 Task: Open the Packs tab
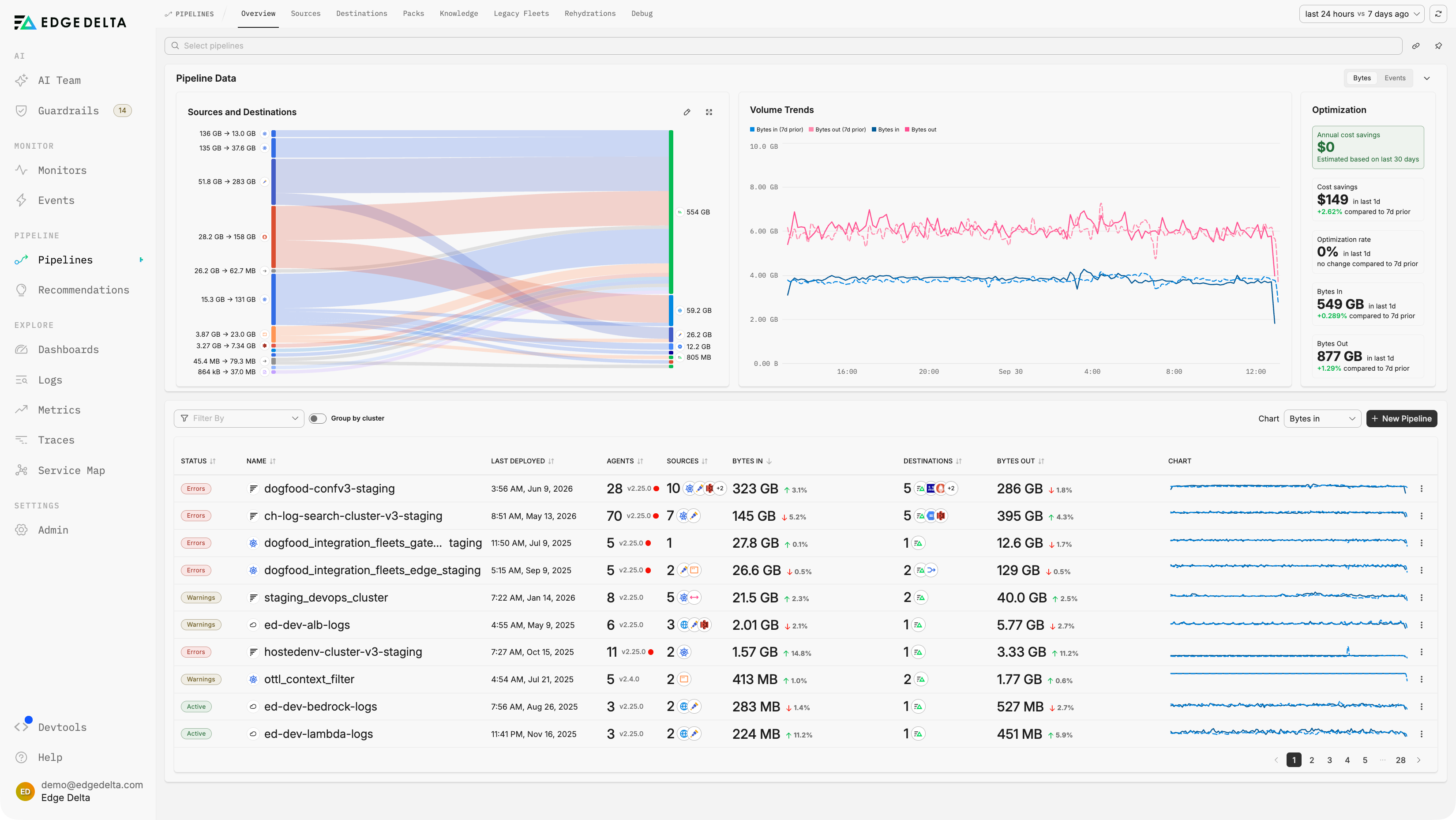click(413, 14)
